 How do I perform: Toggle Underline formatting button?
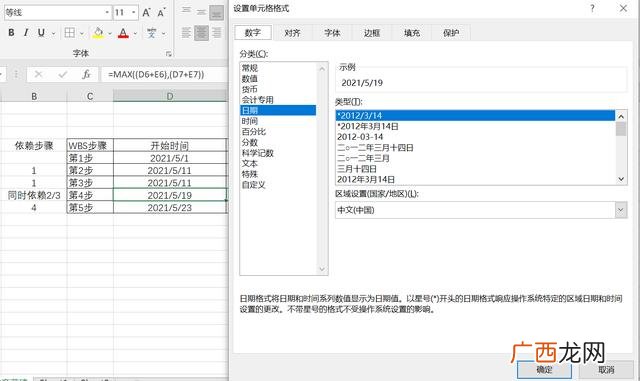pyautogui.click(x=41, y=33)
